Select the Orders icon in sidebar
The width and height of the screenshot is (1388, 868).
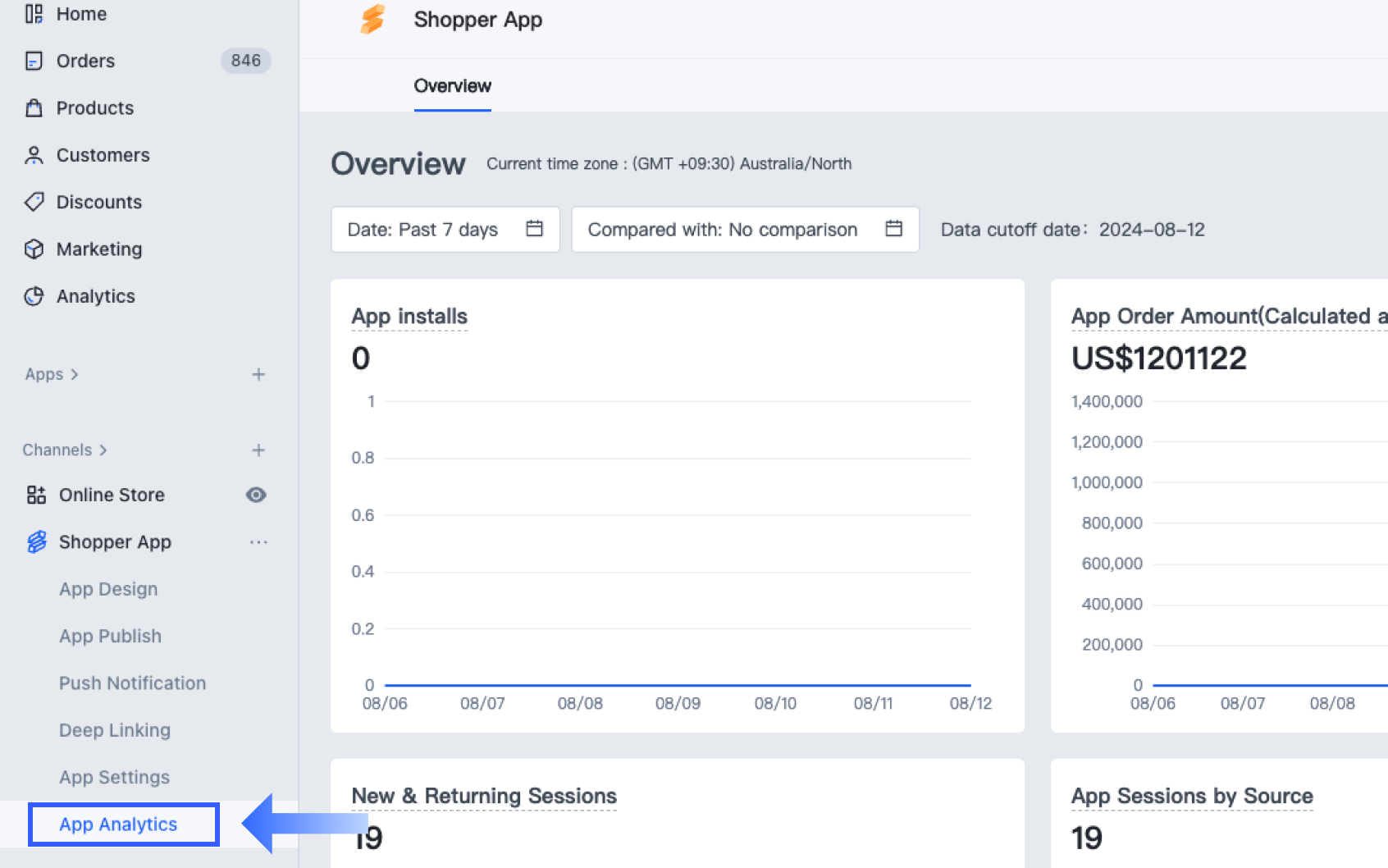34,60
